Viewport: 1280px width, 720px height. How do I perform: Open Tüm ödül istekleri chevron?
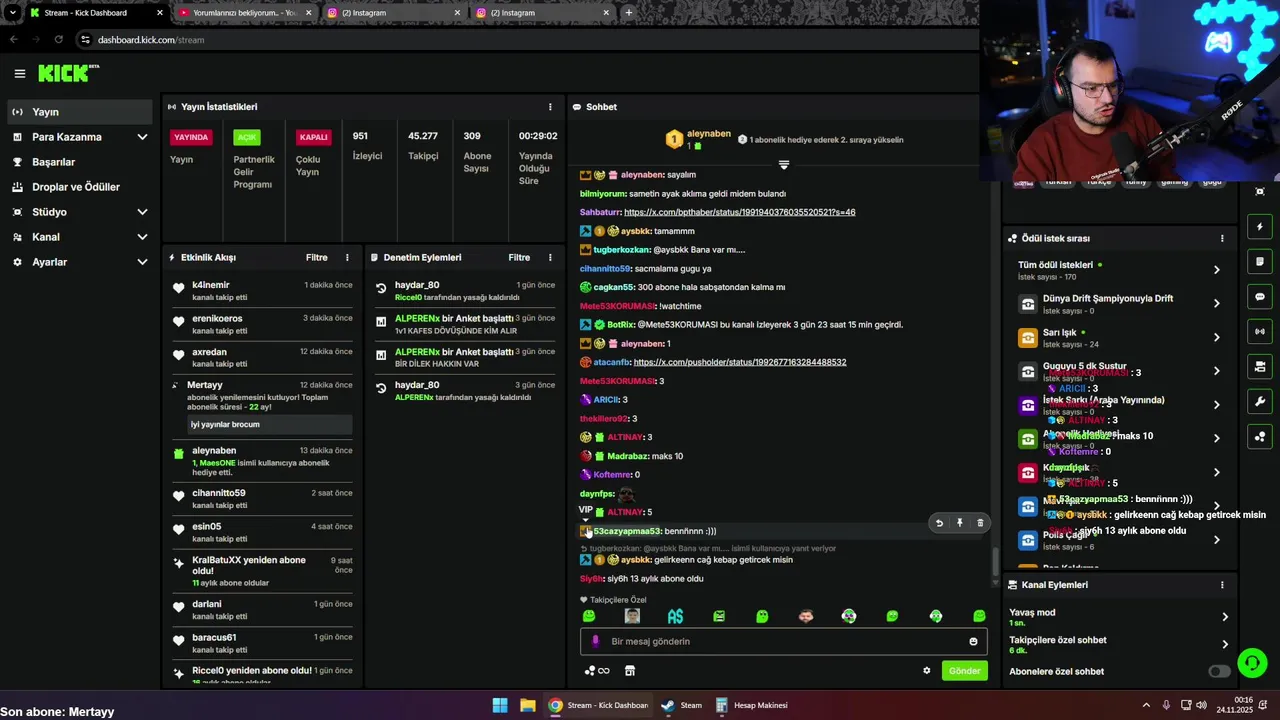click(x=1216, y=270)
